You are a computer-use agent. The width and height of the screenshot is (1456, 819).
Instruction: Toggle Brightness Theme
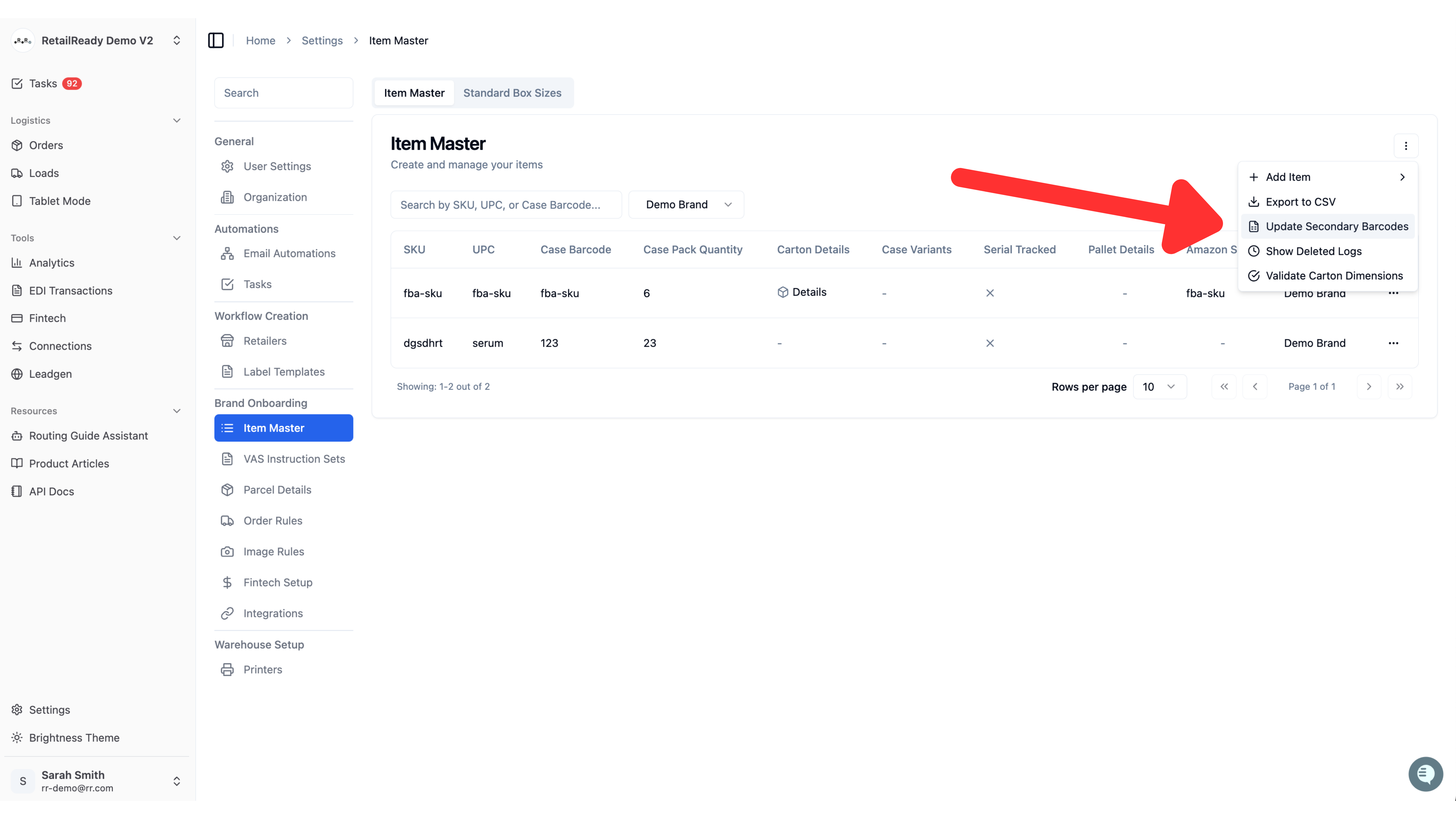(65, 738)
